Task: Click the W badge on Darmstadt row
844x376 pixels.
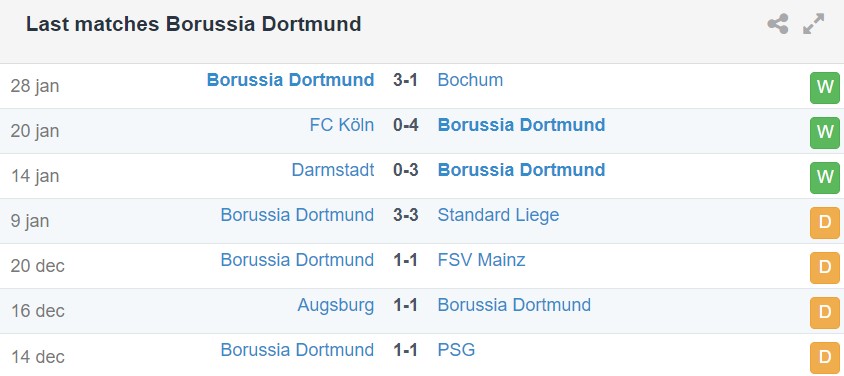Action: pos(825,178)
